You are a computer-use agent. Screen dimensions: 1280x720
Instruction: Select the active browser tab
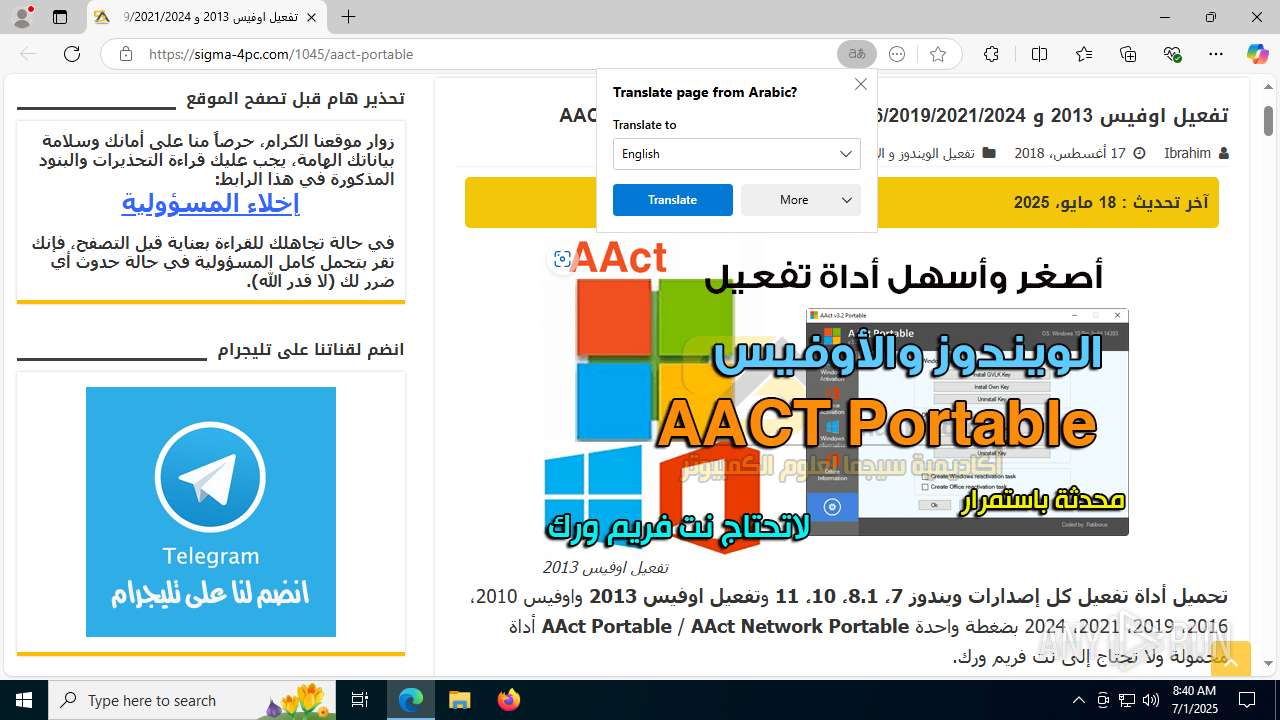(x=207, y=17)
